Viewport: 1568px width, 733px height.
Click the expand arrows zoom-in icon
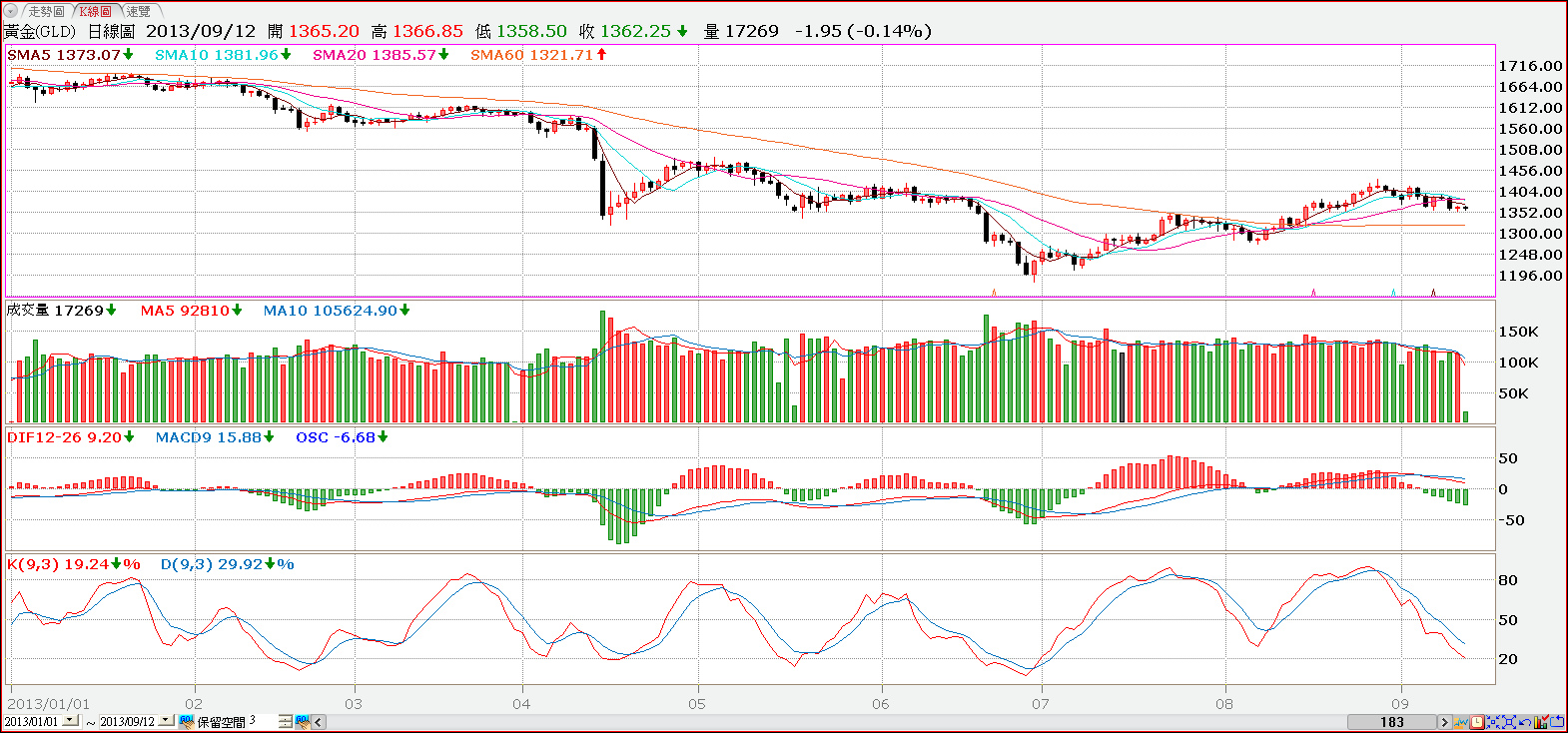pyautogui.click(x=1509, y=722)
